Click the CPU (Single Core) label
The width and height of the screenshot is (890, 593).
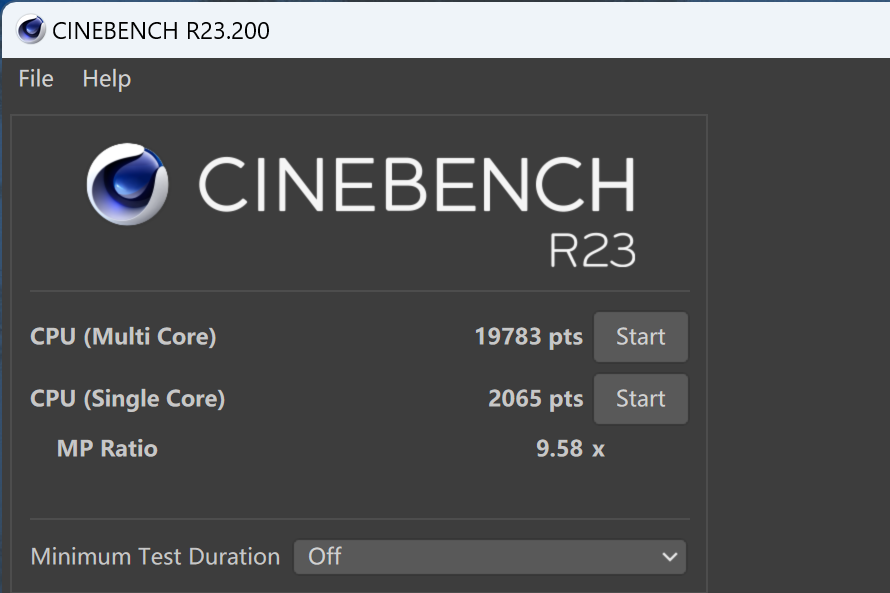128,398
